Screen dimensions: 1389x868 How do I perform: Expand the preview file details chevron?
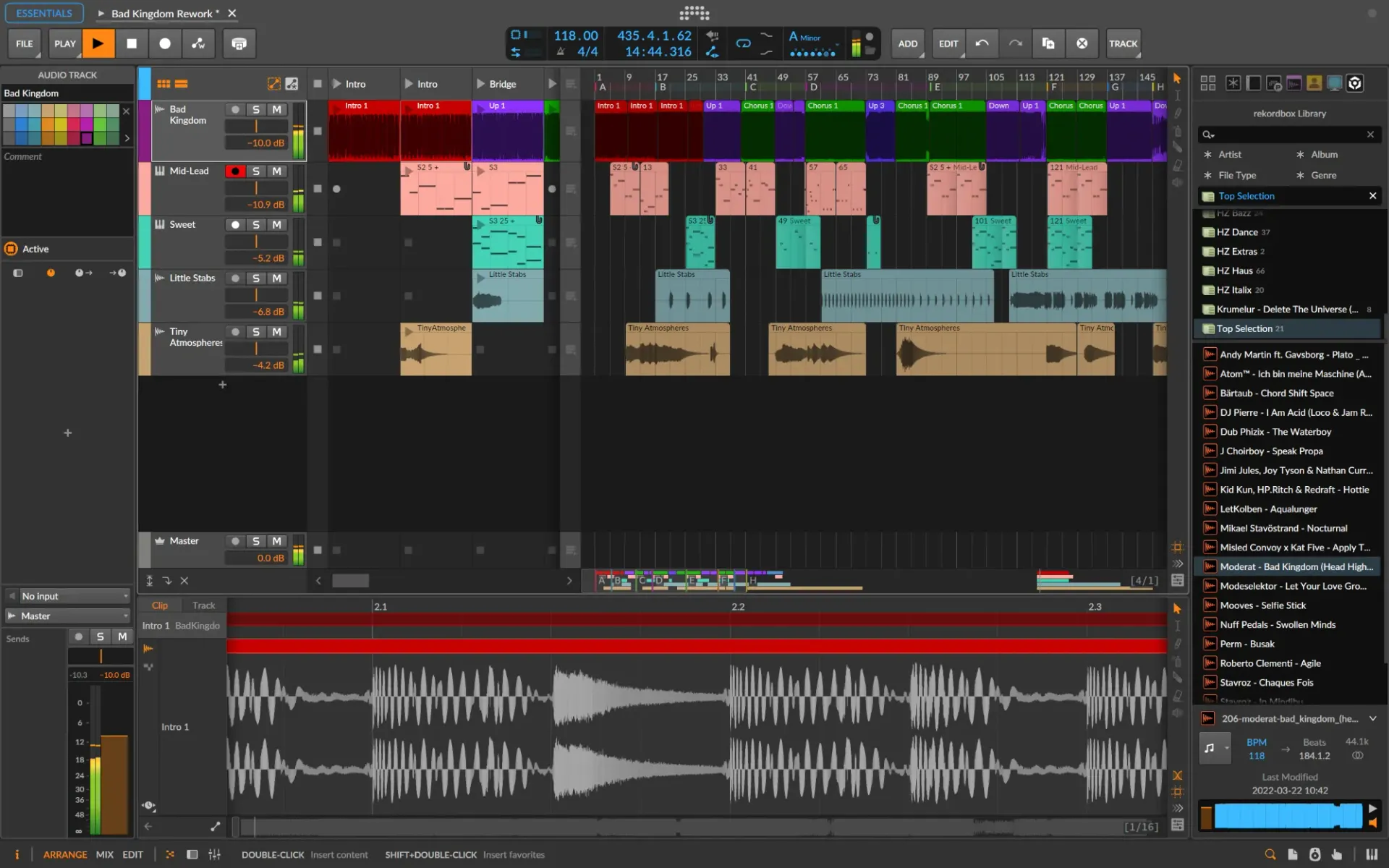[1373, 718]
